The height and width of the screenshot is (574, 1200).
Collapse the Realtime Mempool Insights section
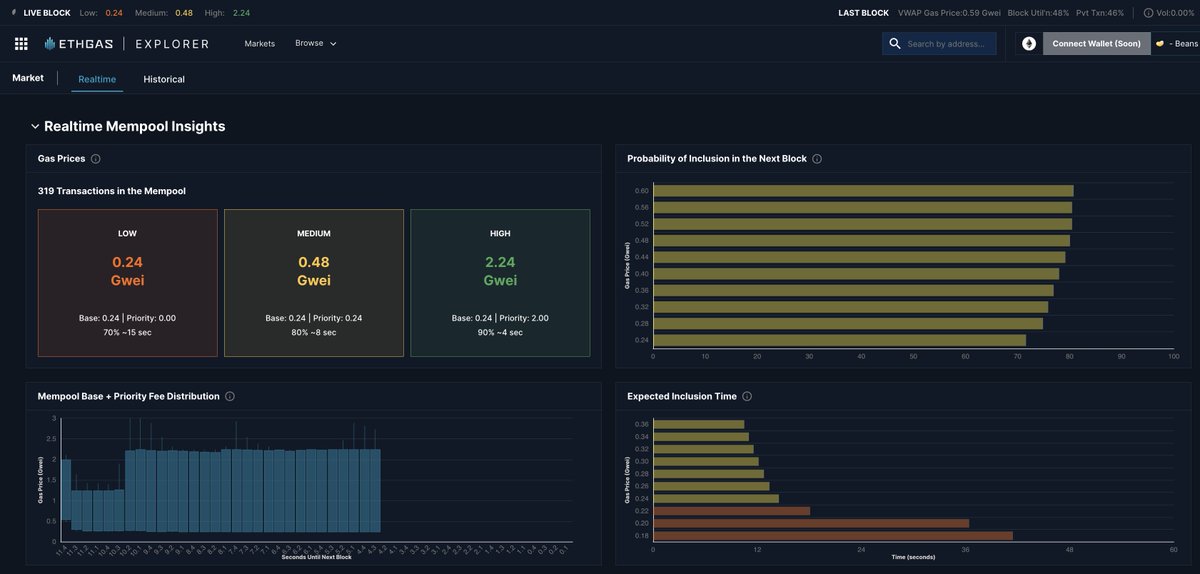pos(35,127)
